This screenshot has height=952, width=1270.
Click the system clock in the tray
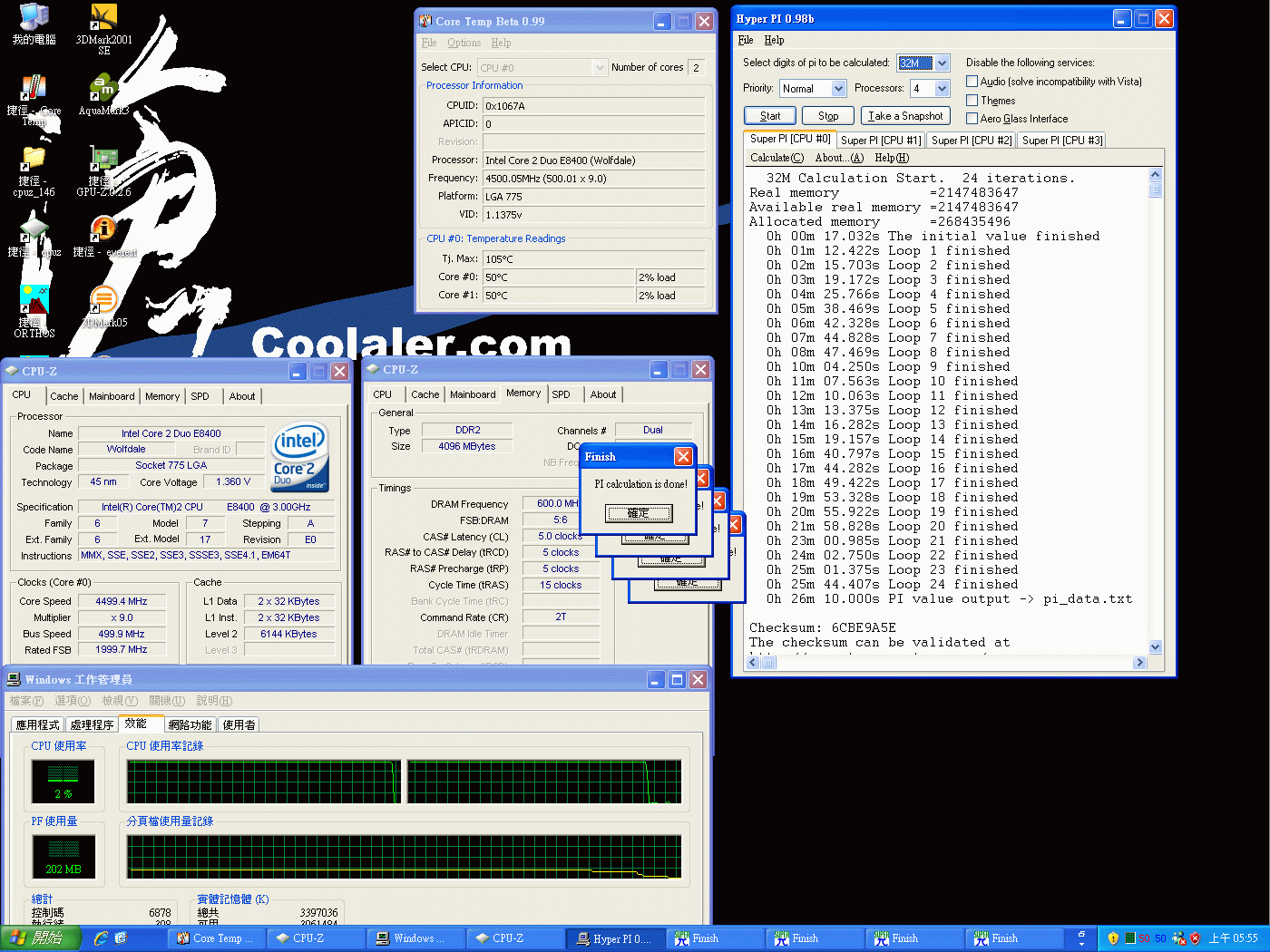1233,938
